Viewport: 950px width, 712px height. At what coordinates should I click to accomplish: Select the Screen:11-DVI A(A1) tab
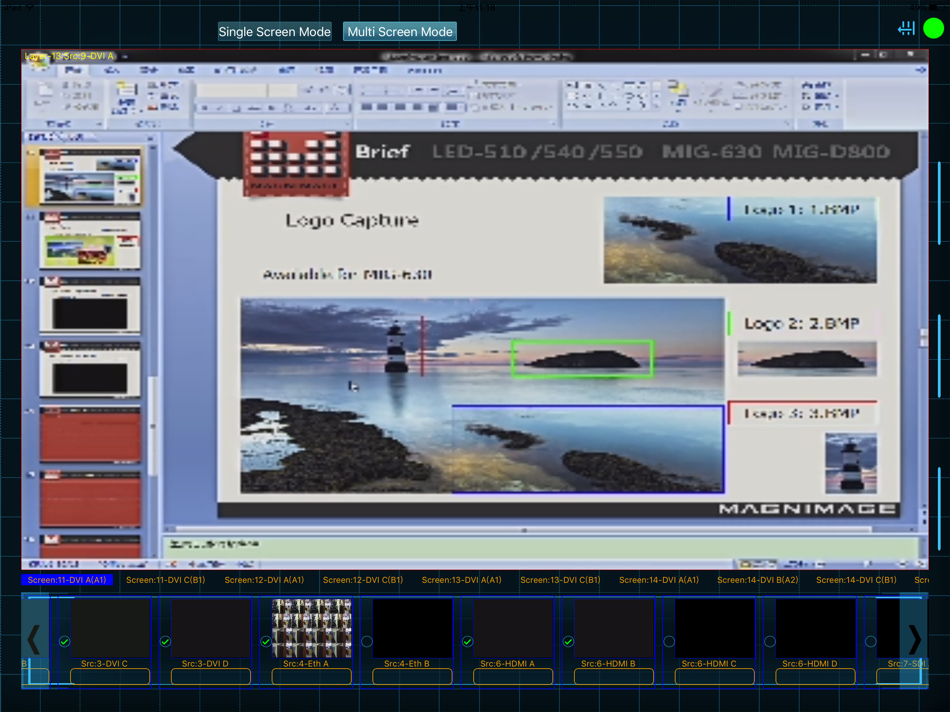(67, 580)
